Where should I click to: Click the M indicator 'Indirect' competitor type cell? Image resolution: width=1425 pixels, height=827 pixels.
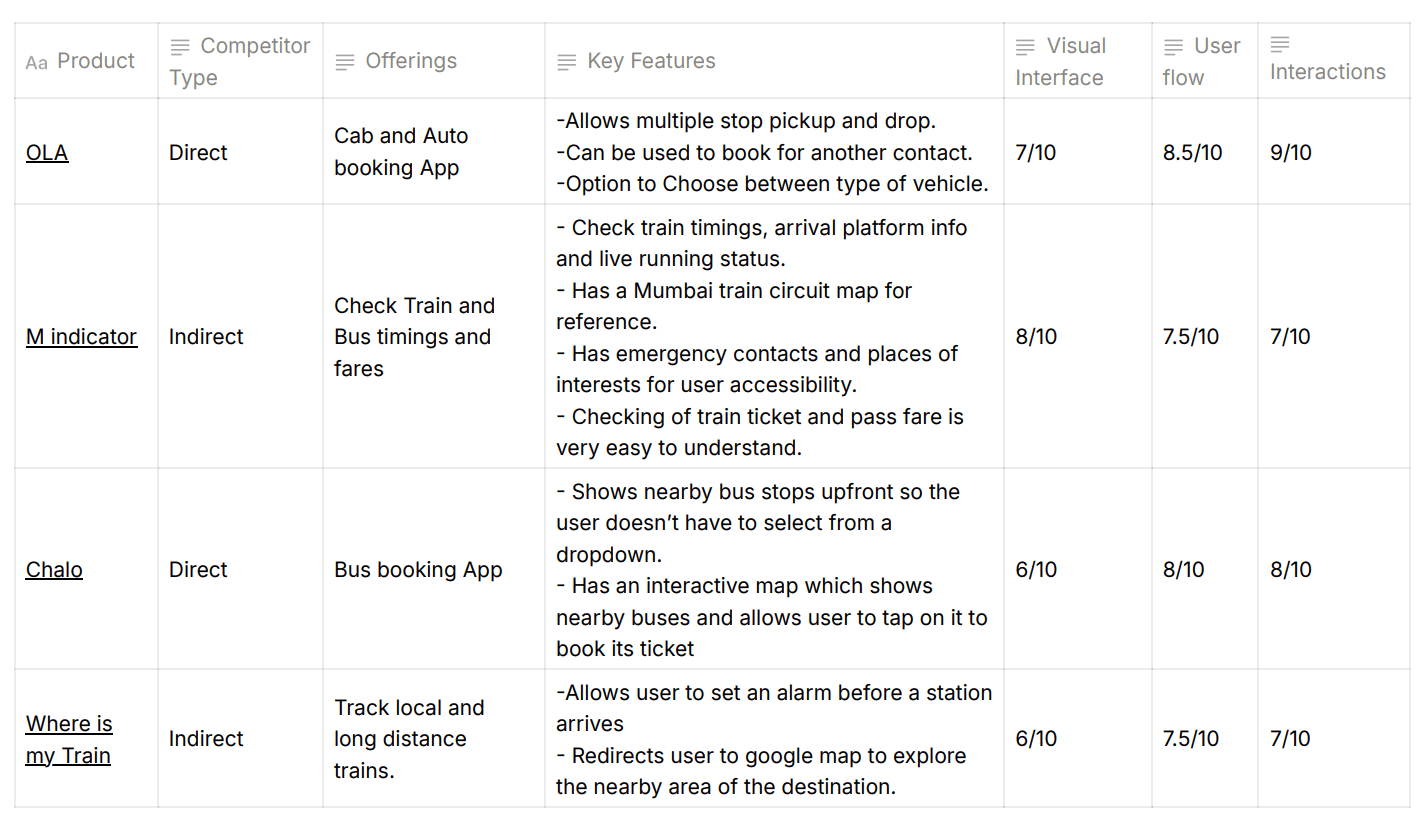[x=206, y=337]
